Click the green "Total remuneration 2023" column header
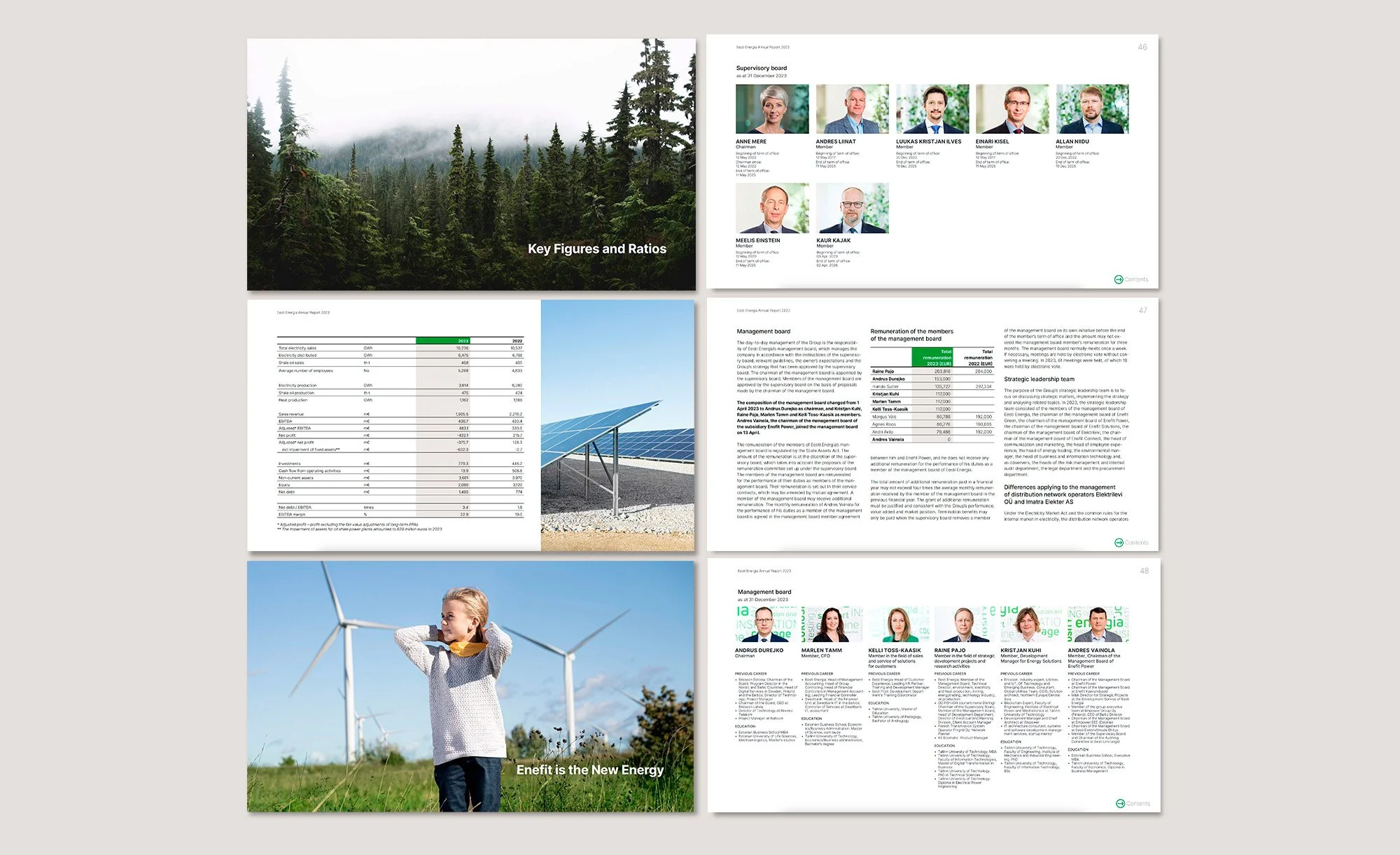1400x855 pixels. coord(932,357)
